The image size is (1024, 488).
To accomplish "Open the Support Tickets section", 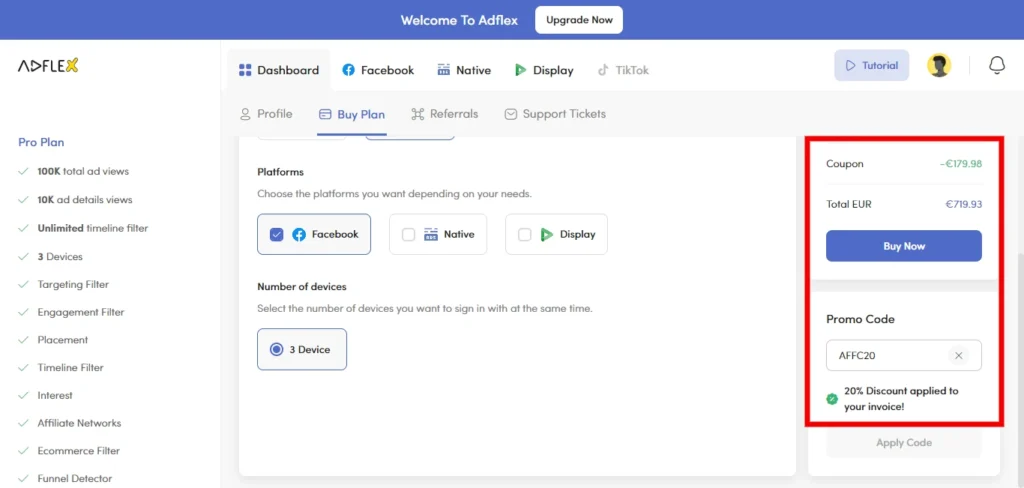I will click(x=555, y=114).
